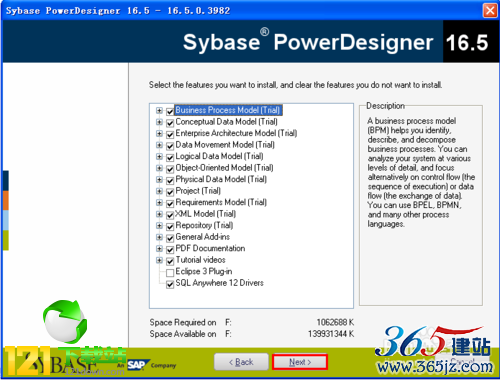The width and height of the screenshot is (500, 380).
Task: Untick the Tutorial videos checkbox
Action: click(x=170, y=261)
